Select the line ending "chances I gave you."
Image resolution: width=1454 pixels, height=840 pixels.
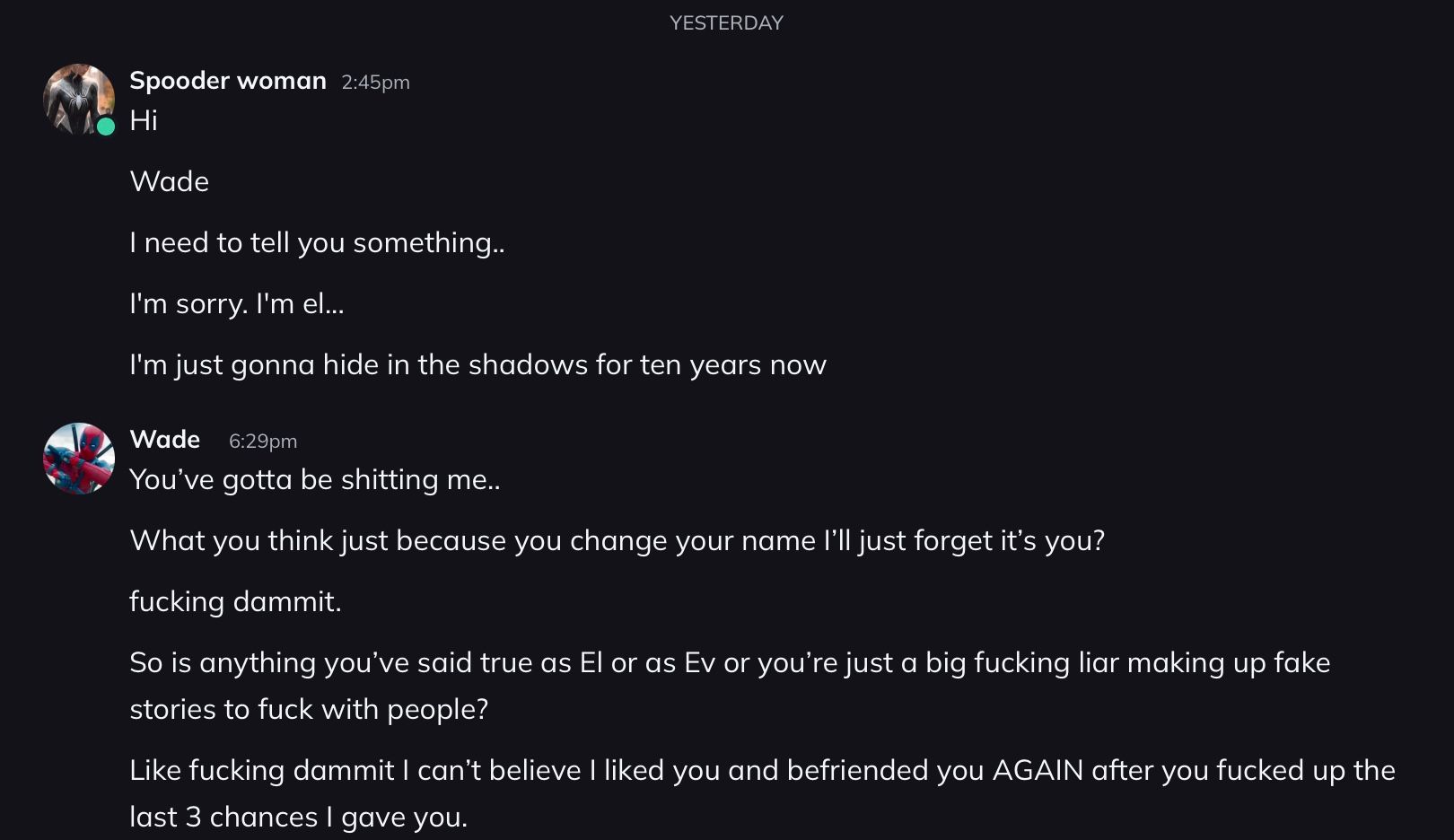coord(298,817)
